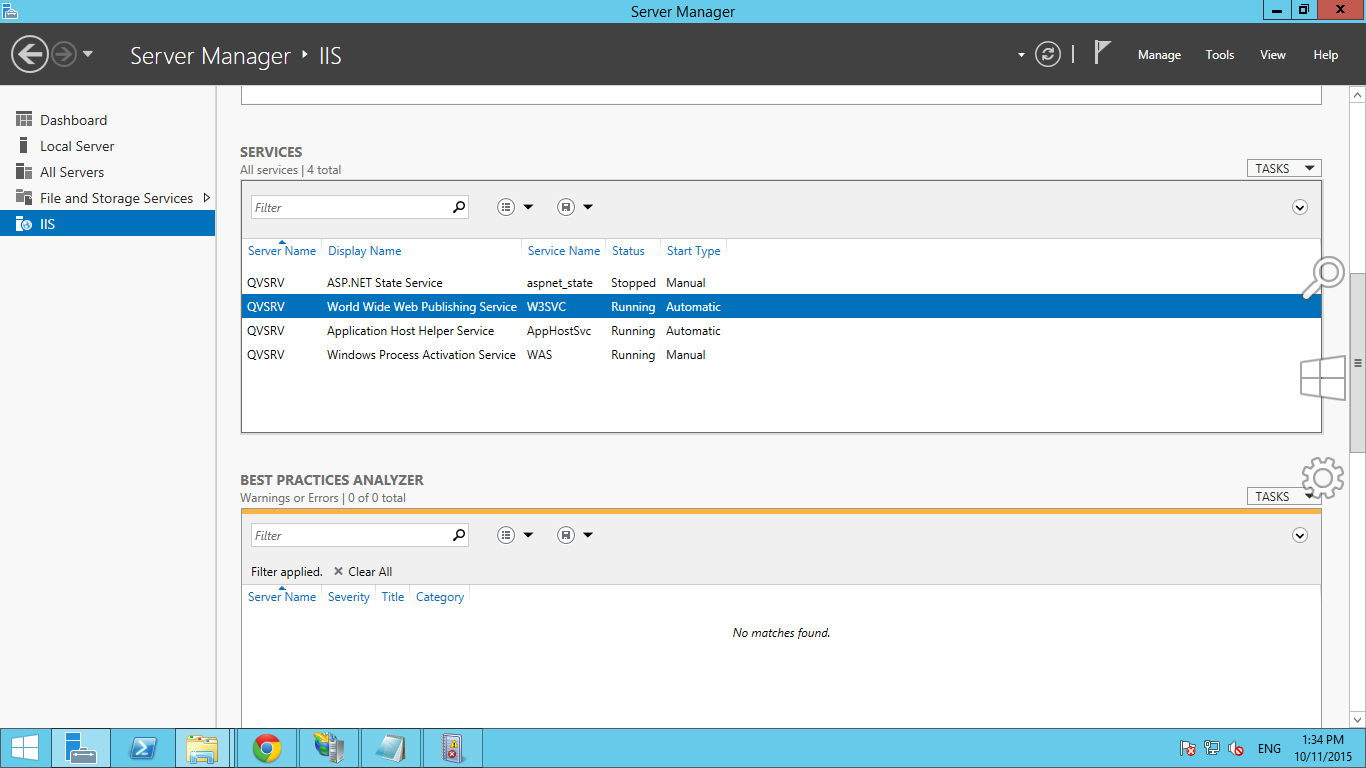Open the View menu
The width and height of the screenshot is (1366, 768).
(1272, 55)
